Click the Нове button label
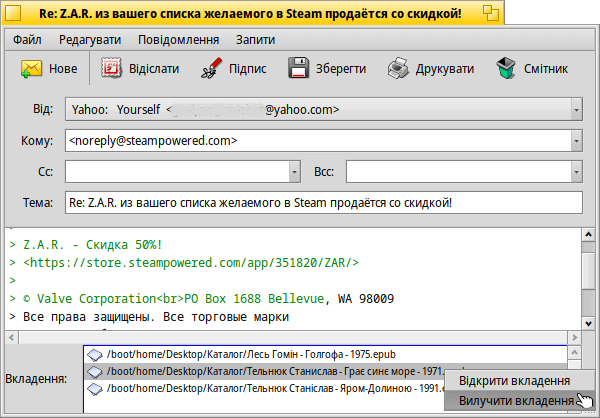600x418 pixels. [x=63, y=69]
